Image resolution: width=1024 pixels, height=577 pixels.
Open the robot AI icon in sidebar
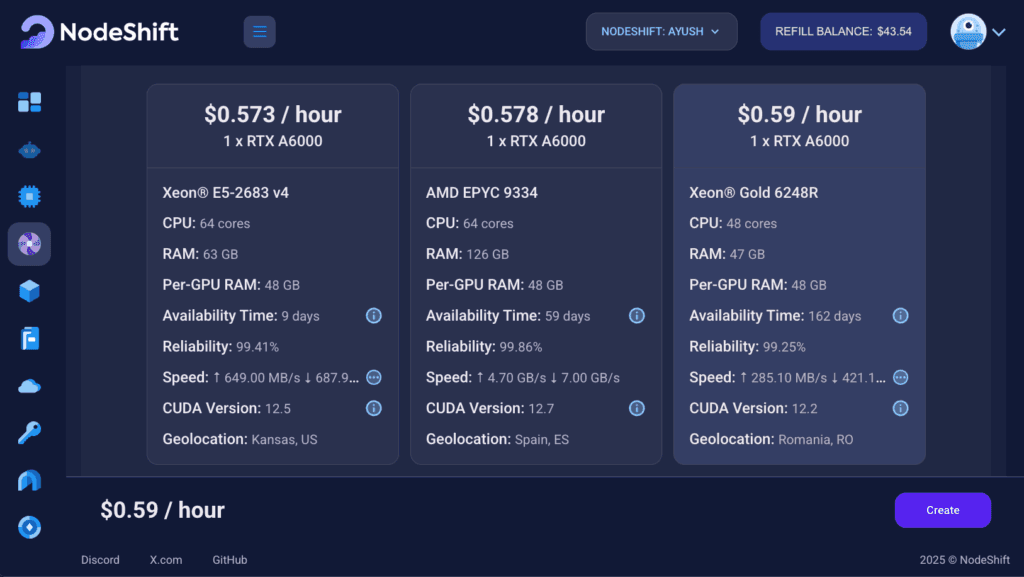point(29,150)
